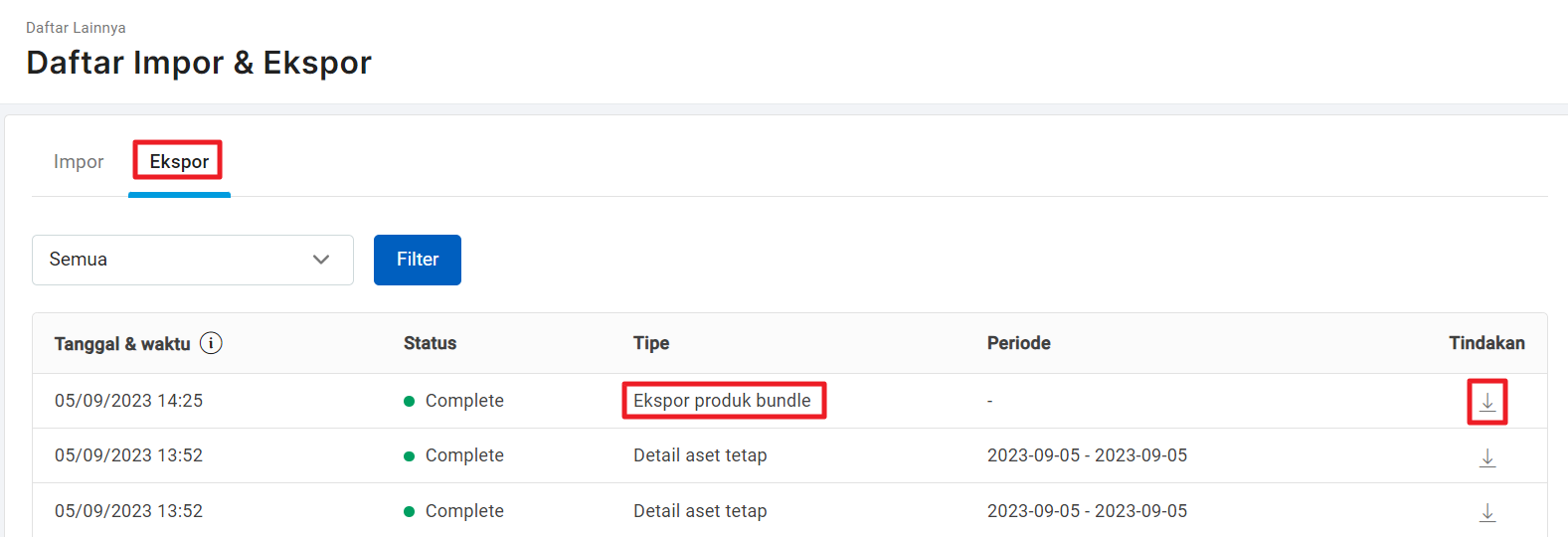Click Complete status in the 14:25 row

(x=464, y=401)
